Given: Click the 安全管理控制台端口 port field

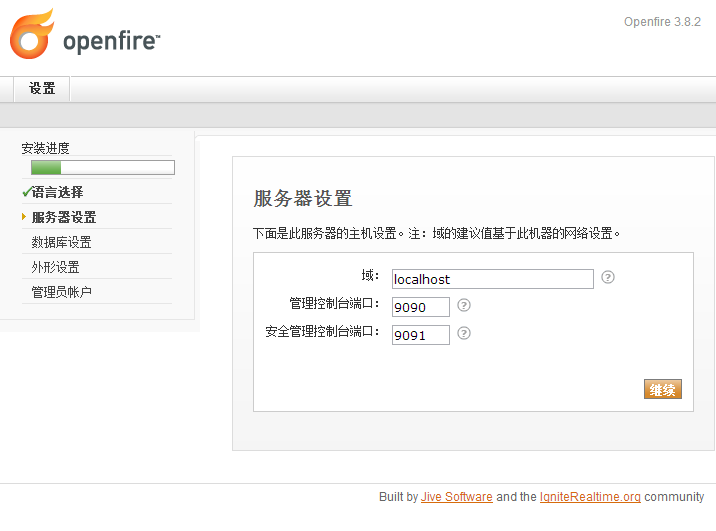Looking at the screenshot, I should coord(420,335).
